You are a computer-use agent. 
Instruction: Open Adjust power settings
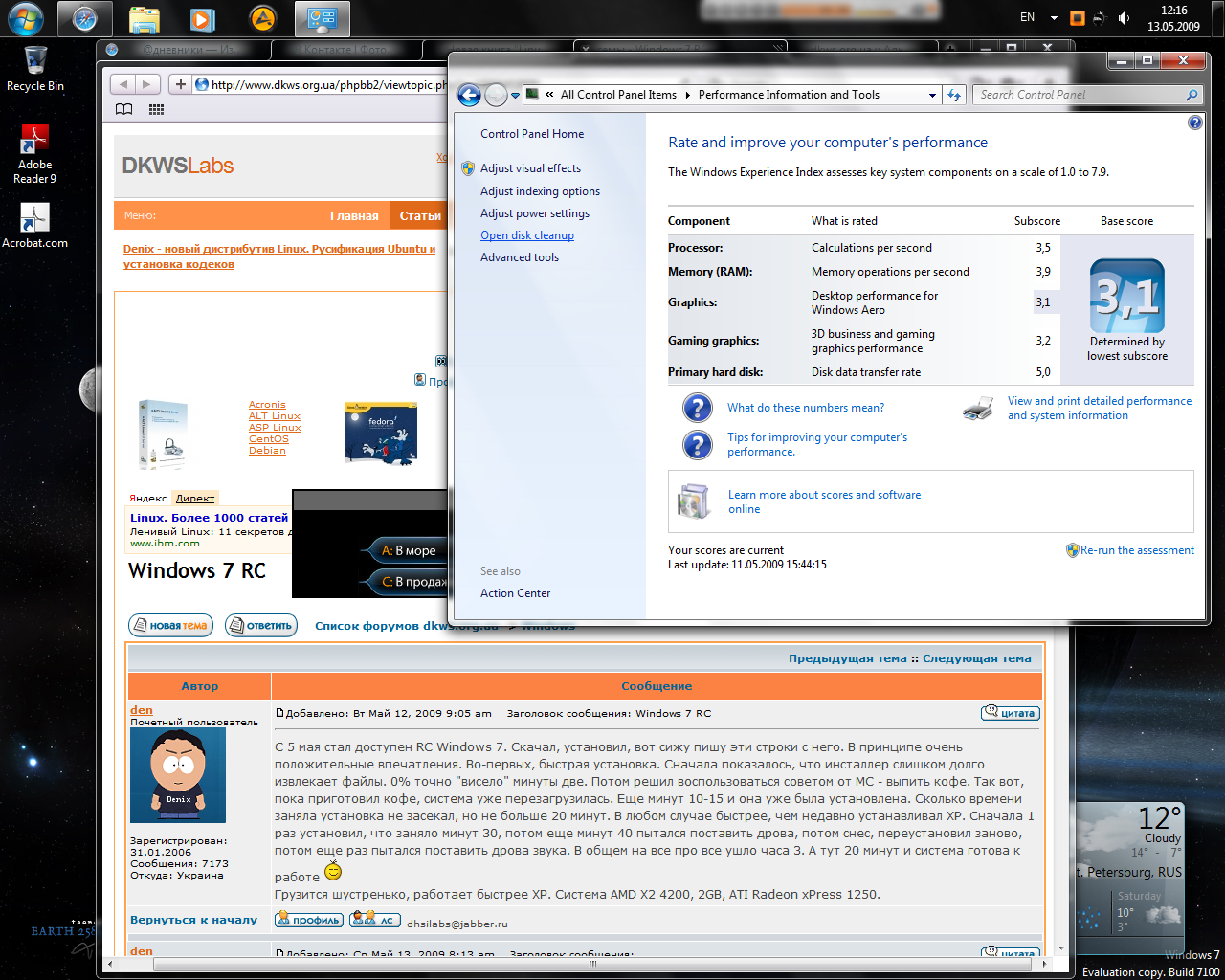535,213
